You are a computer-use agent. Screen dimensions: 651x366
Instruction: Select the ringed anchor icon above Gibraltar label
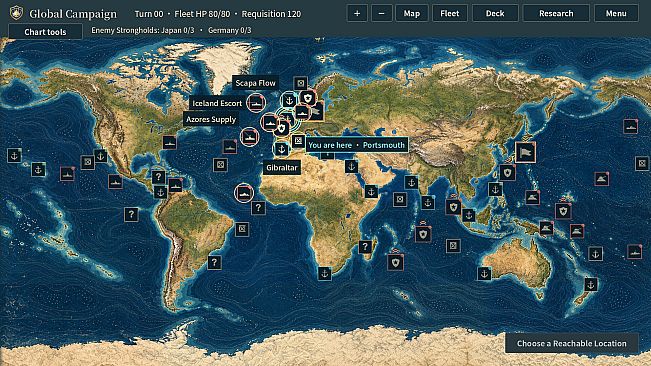(281, 149)
